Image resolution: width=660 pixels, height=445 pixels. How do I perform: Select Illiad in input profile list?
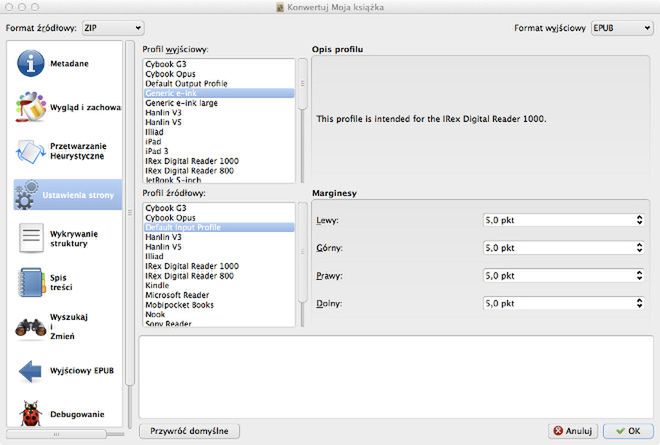(219, 256)
